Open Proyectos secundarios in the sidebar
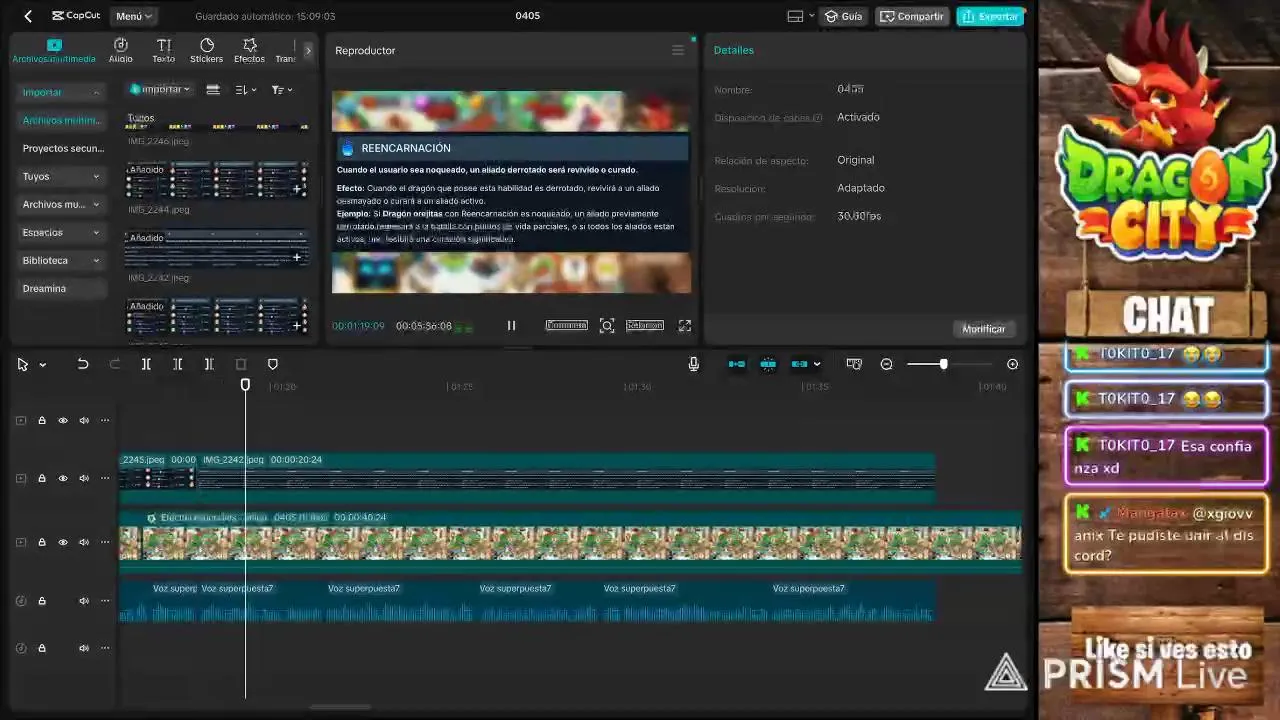The height and width of the screenshot is (720, 1280). click(x=61, y=148)
